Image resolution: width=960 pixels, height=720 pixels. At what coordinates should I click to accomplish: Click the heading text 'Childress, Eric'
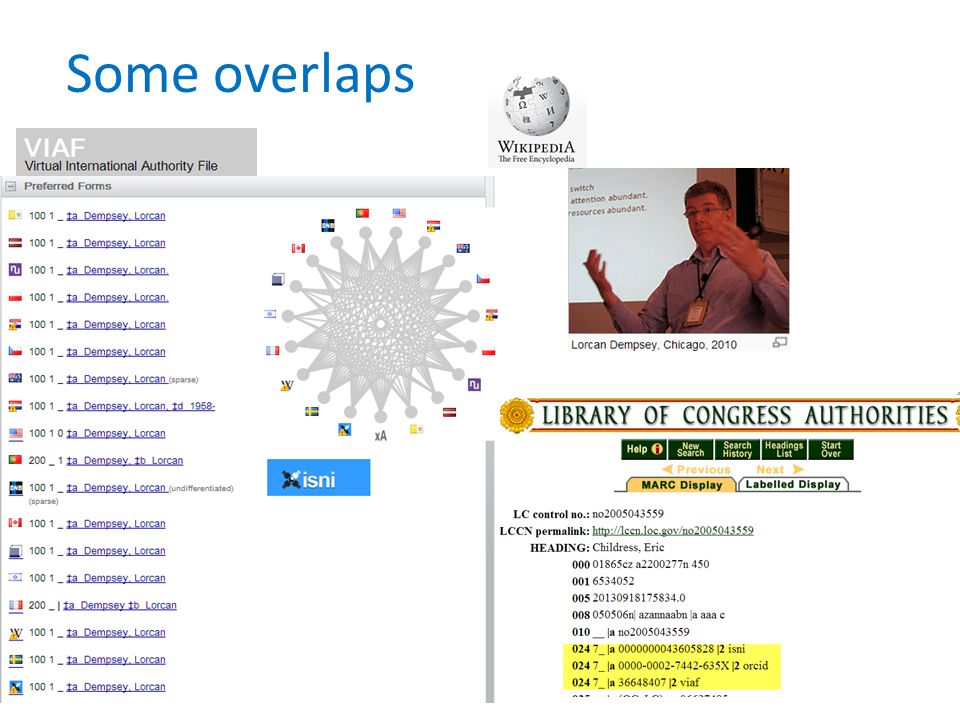[628, 547]
